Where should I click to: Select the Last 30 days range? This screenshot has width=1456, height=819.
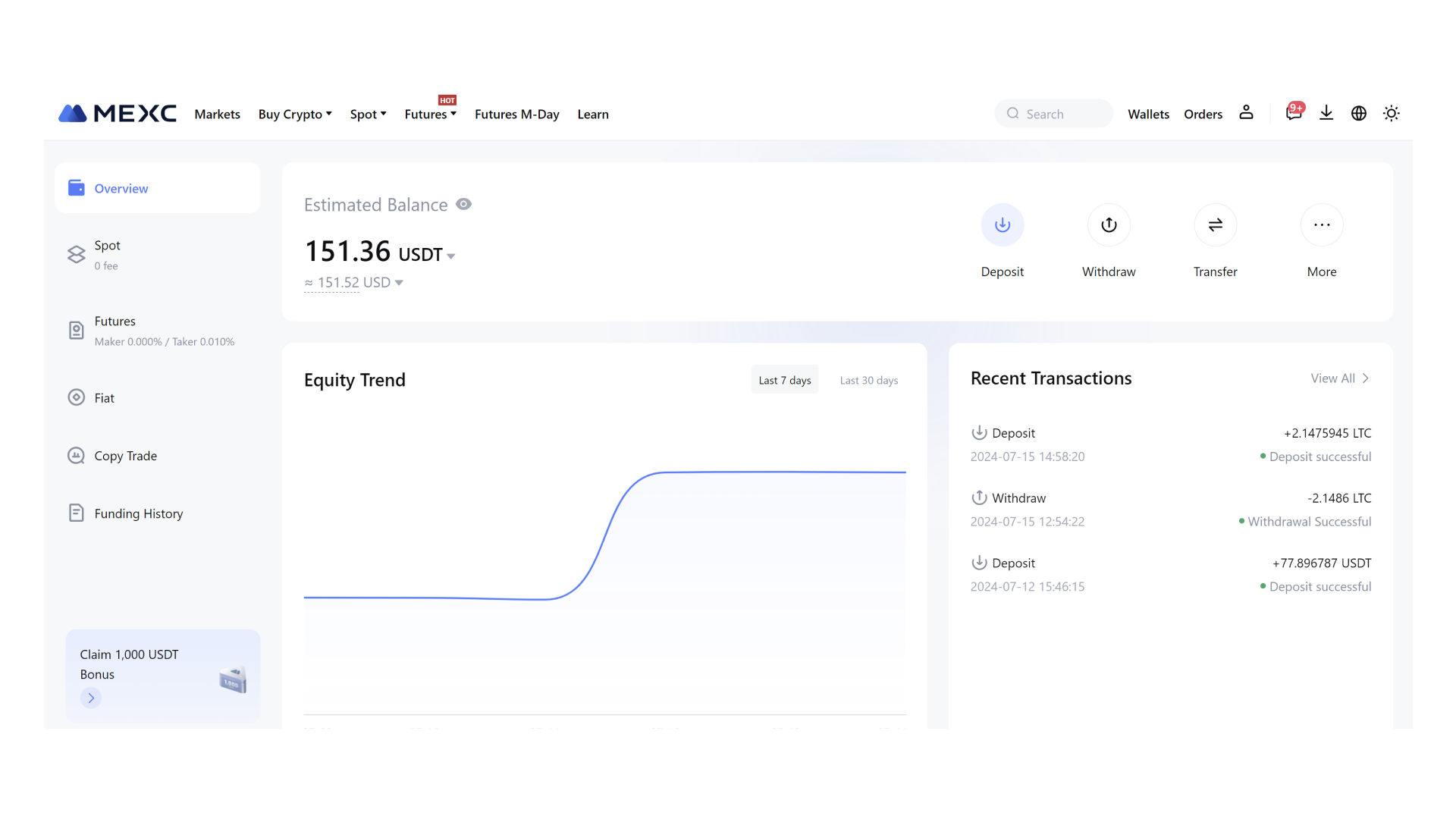[868, 380]
